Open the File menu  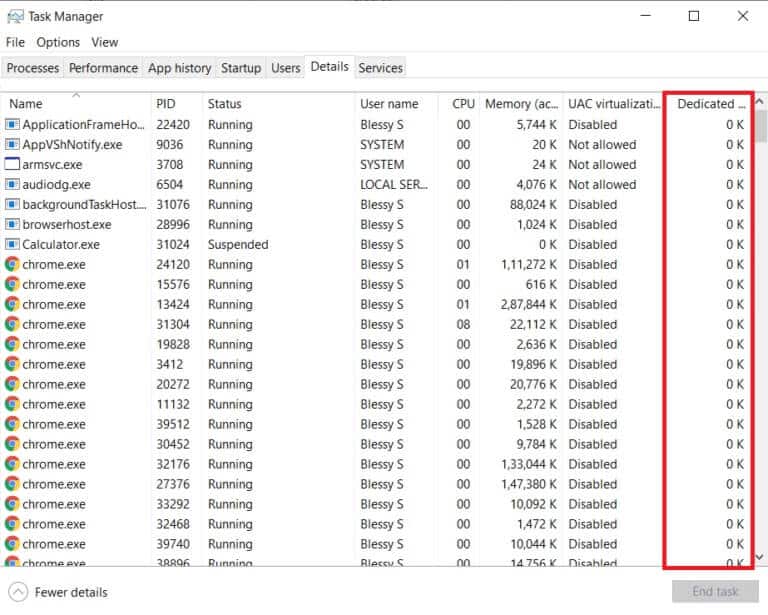(15, 42)
